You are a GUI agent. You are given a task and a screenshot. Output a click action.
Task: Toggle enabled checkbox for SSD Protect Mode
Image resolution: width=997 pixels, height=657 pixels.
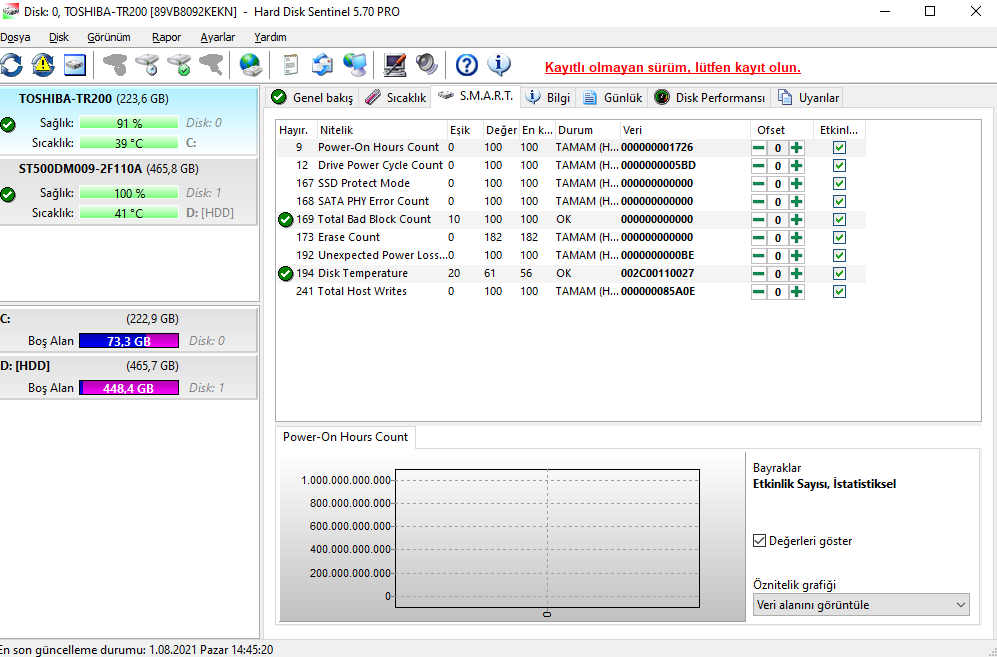point(839,183)
